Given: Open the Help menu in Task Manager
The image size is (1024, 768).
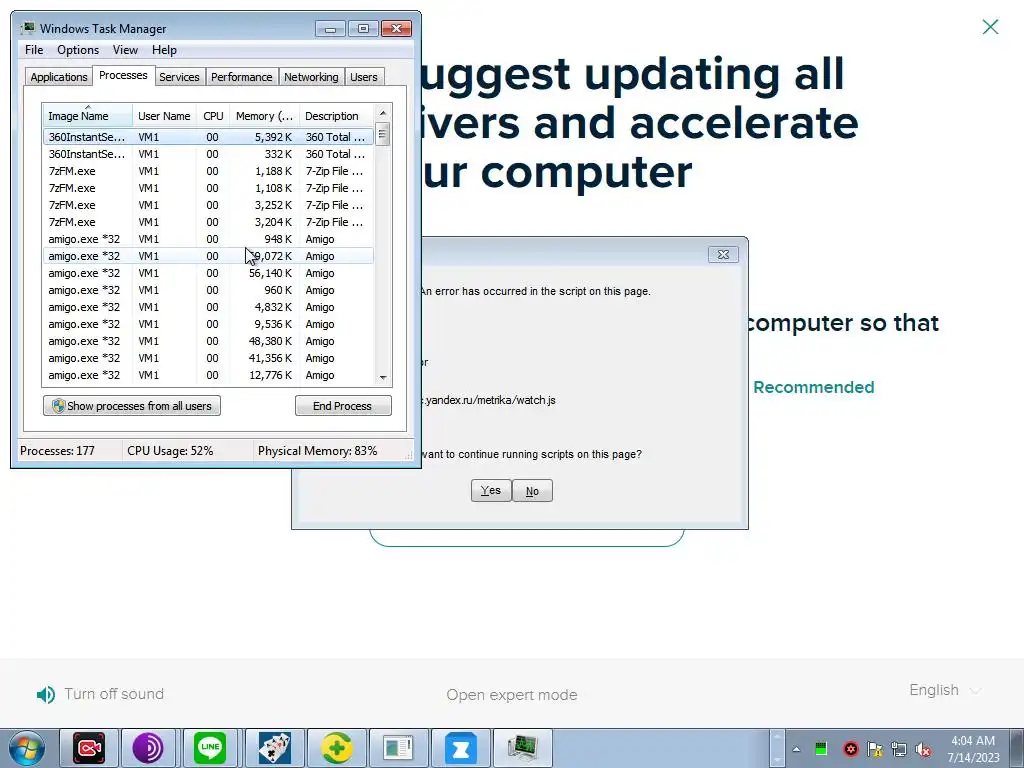Looking at the screenshot, I should click(164, 50).
